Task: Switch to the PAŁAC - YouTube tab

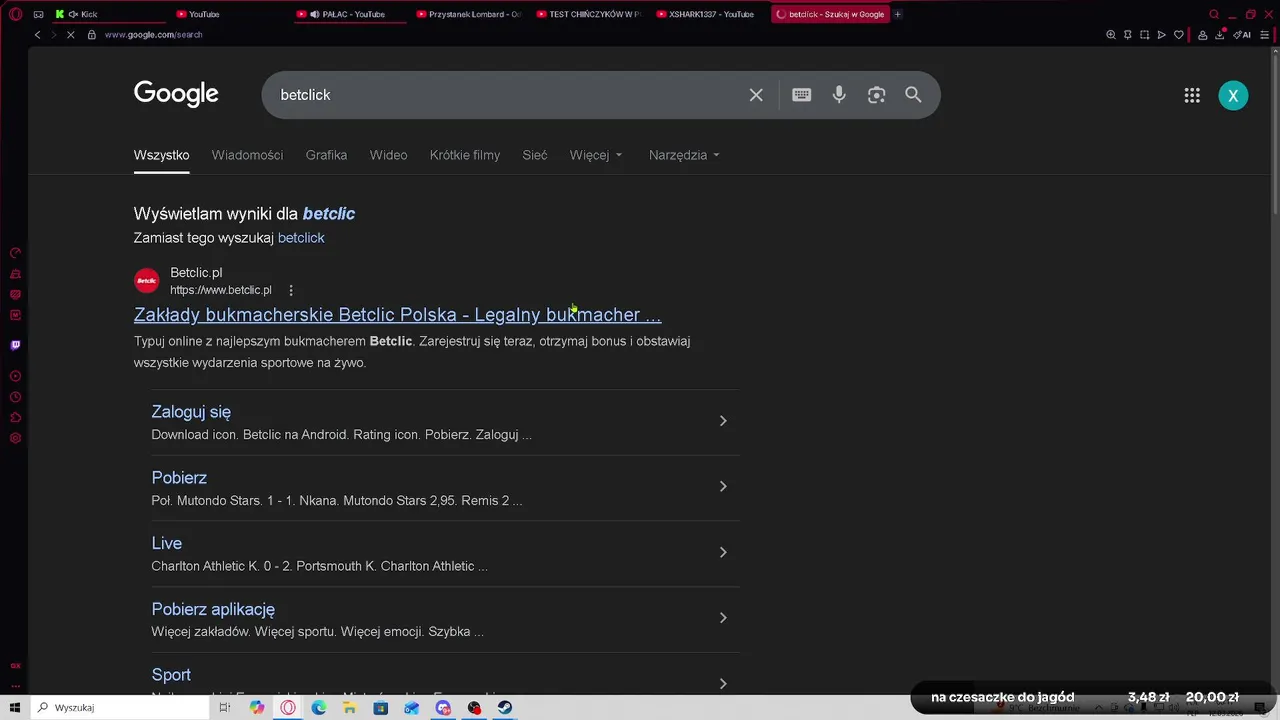Action: tap(348, 14)
